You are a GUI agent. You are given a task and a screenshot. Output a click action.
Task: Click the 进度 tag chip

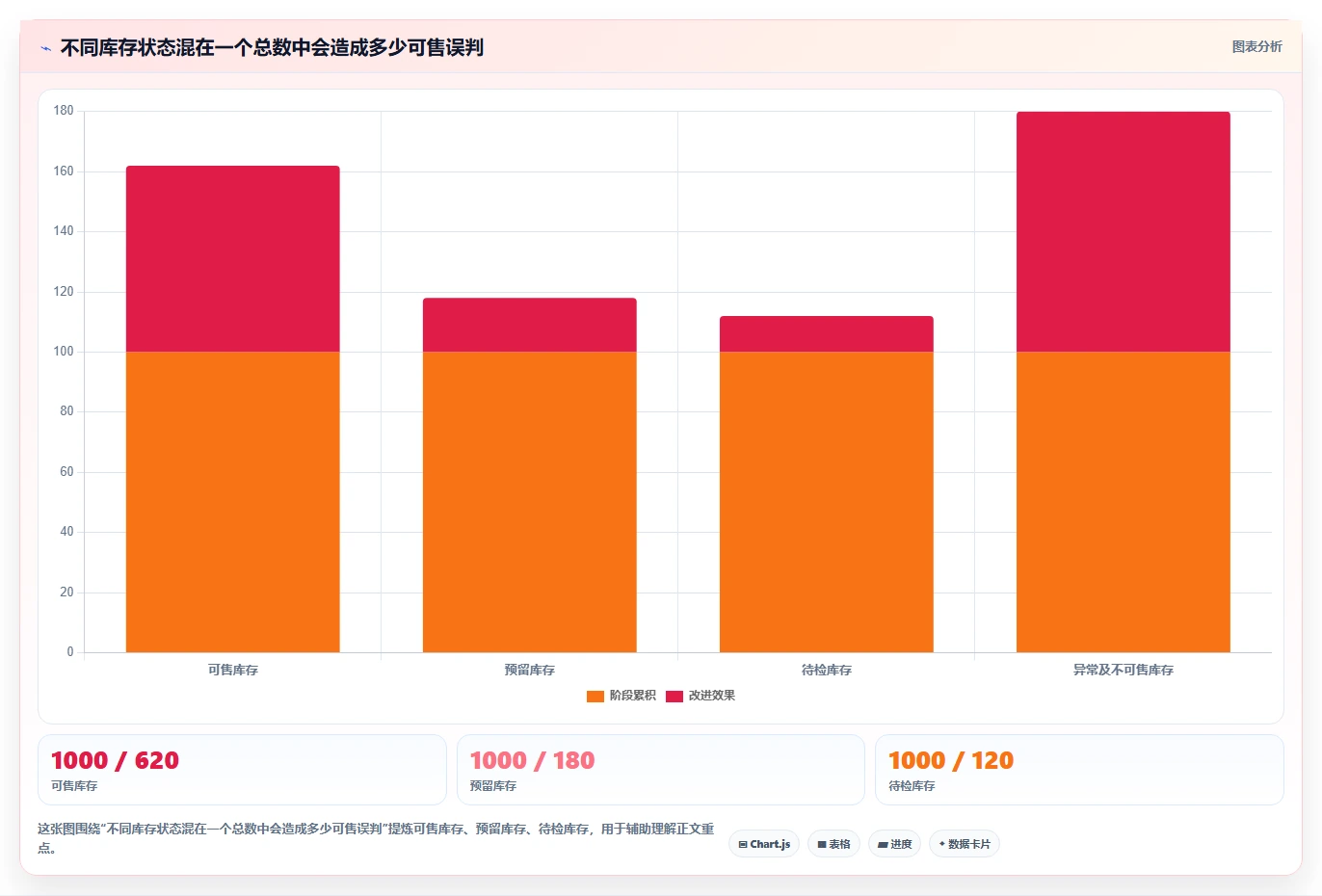coord(894,844)
